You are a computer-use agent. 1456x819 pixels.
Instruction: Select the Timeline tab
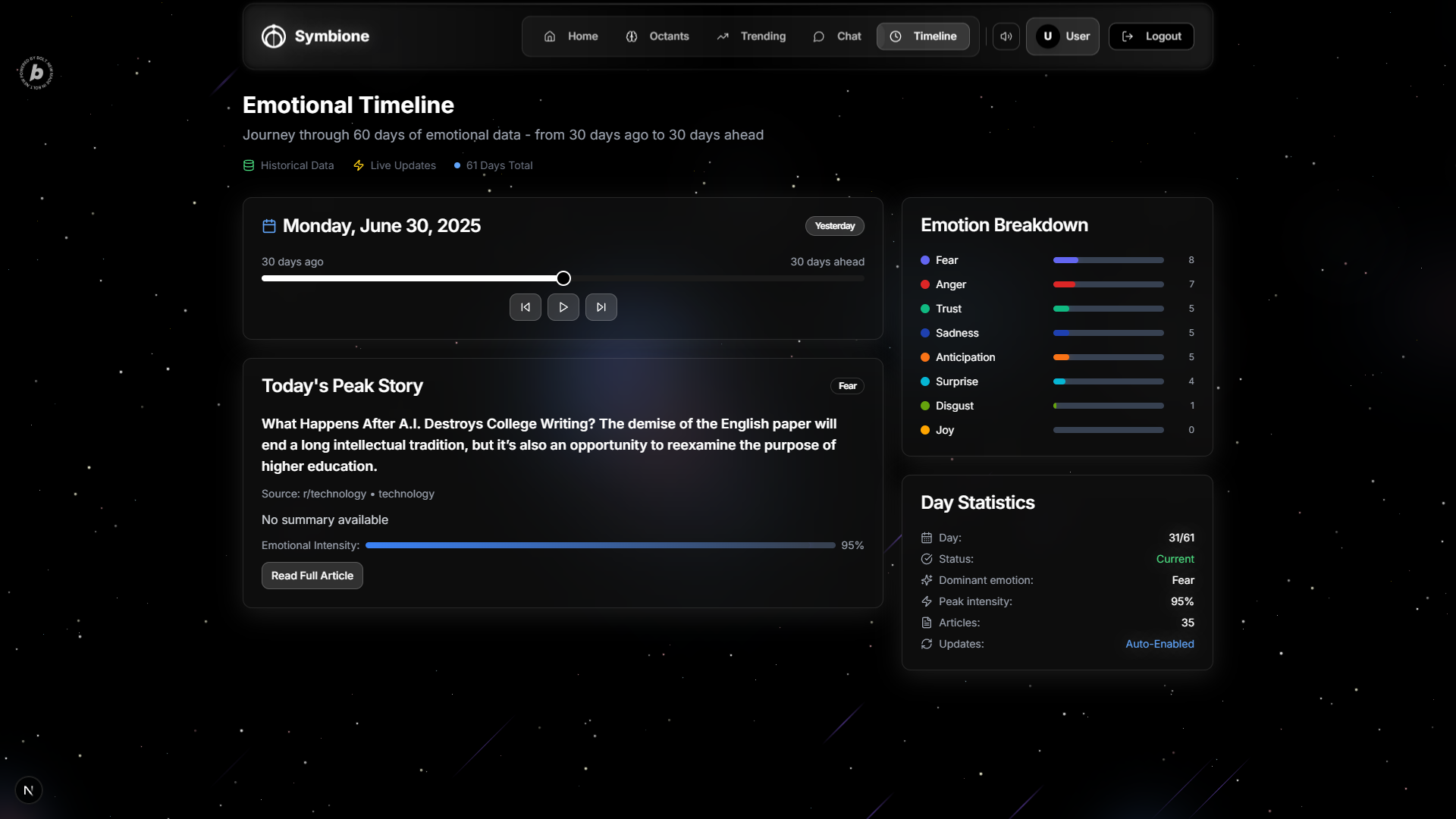923,36
